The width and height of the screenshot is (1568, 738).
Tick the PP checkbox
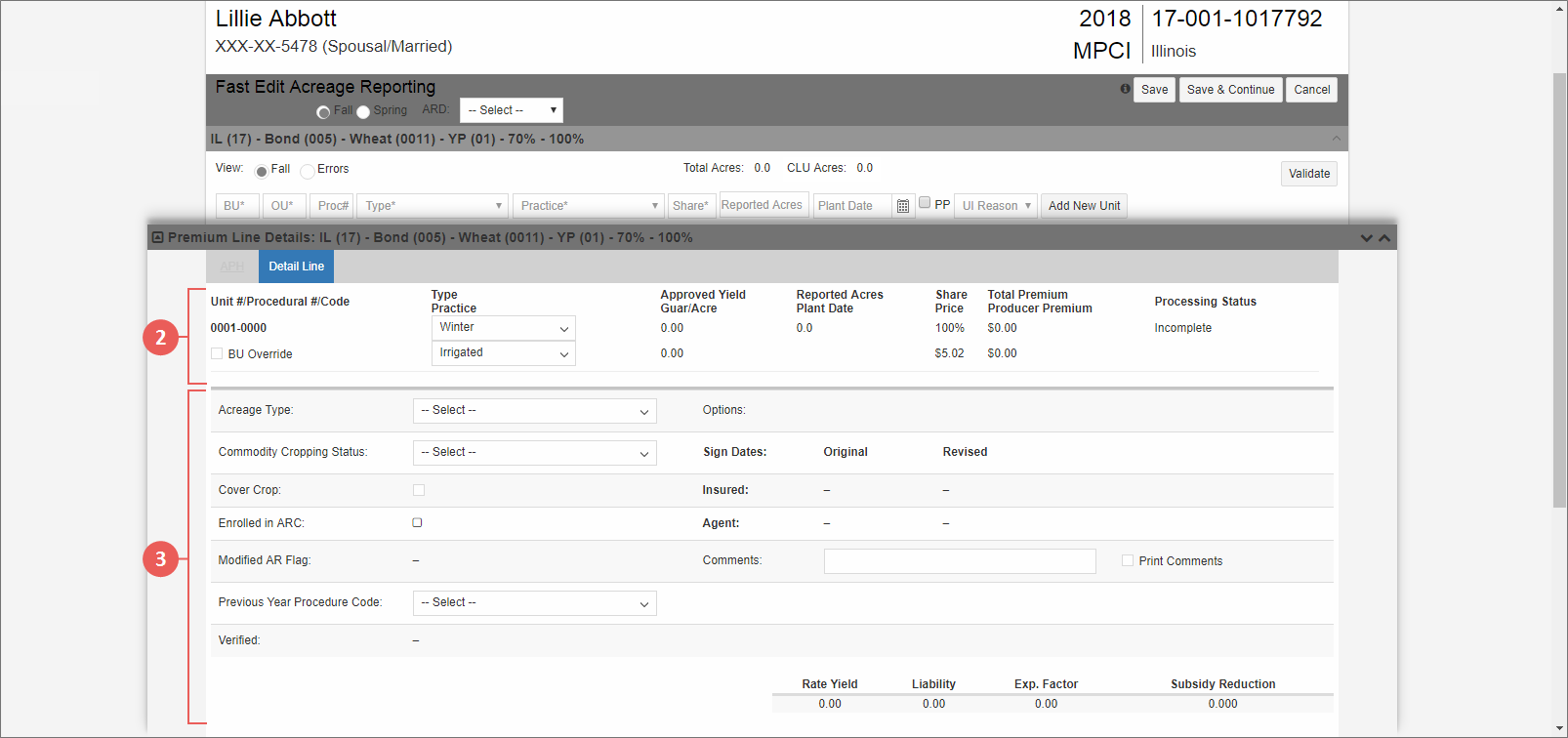925,203
